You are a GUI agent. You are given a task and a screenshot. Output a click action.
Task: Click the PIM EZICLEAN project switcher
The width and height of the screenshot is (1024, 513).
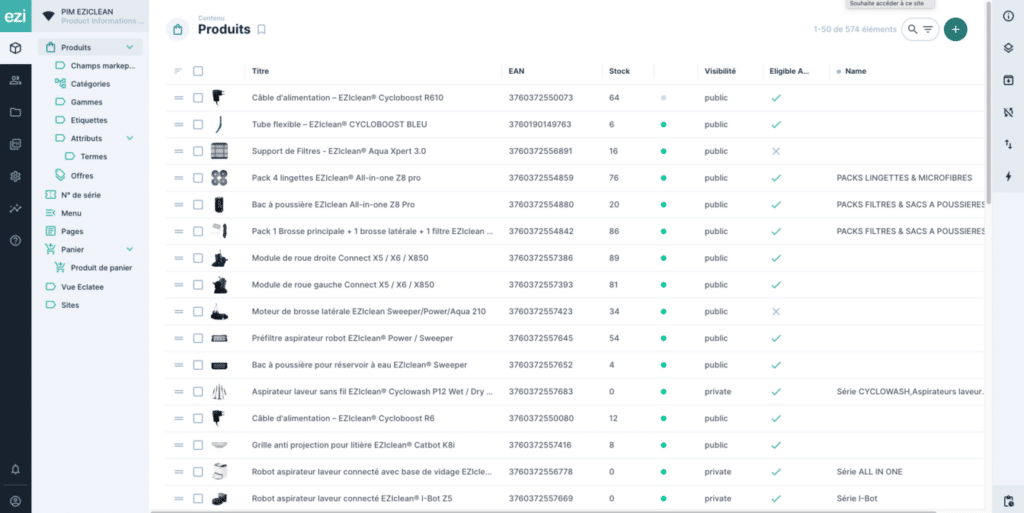pyautogui.click(x=90, y=16)
